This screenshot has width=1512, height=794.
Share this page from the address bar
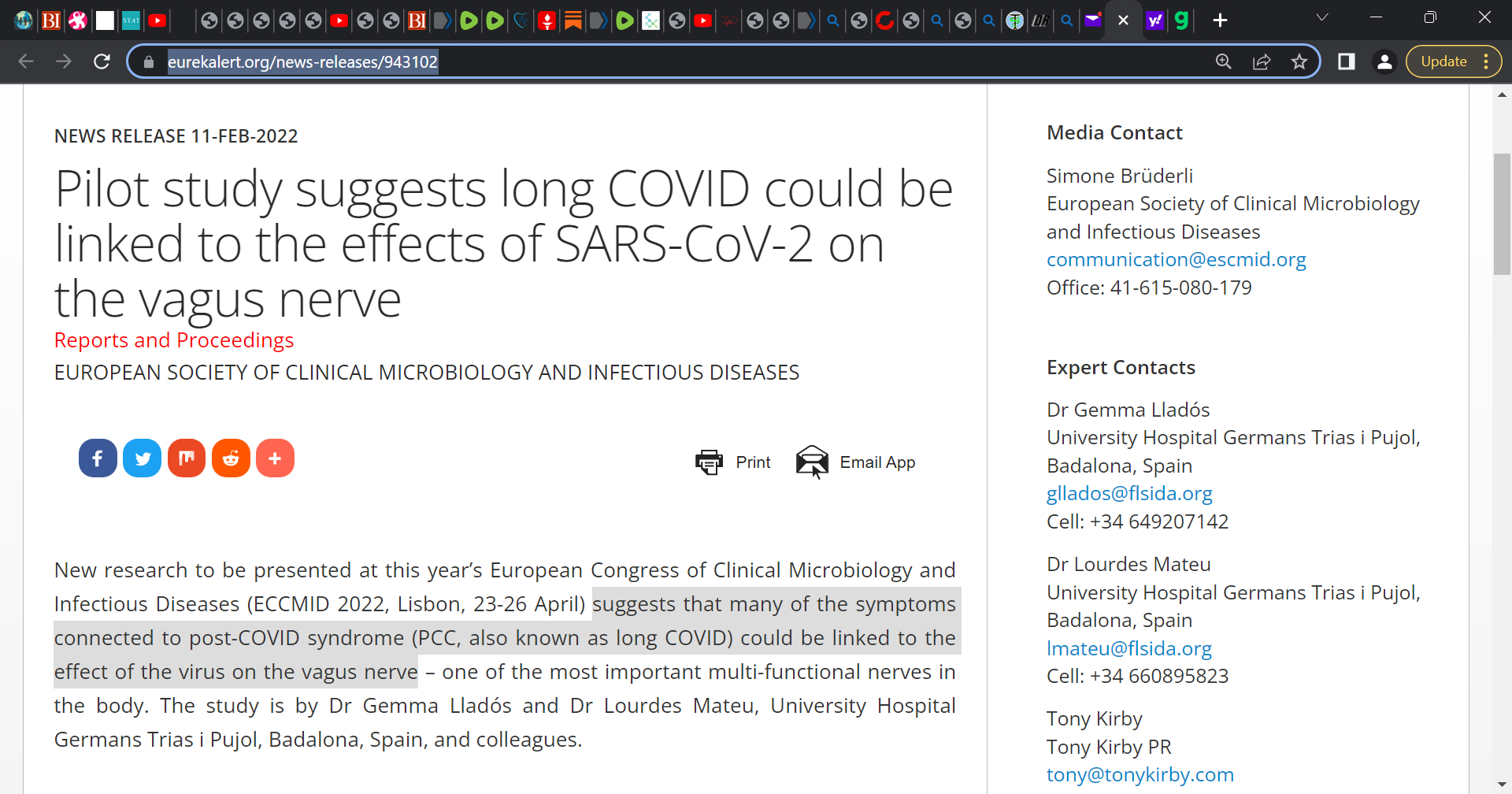[1262, 61]
